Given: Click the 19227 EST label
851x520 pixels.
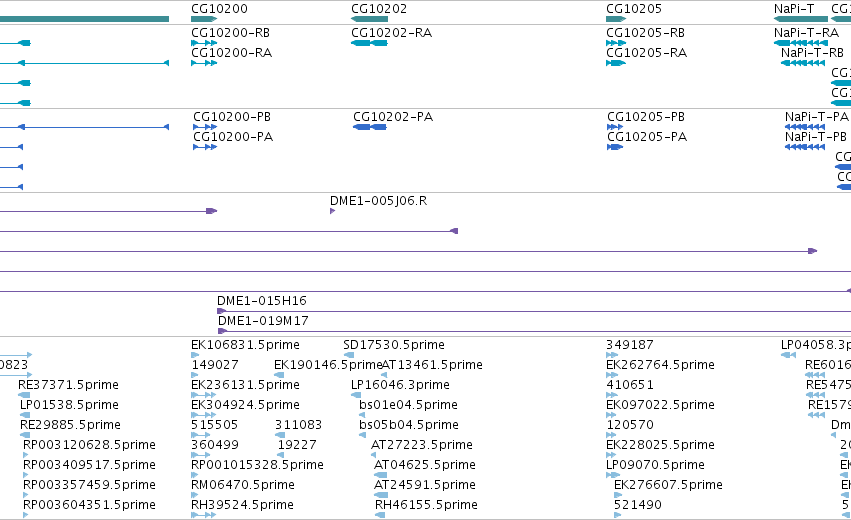Looking at the screenshot, I should 297,445.
